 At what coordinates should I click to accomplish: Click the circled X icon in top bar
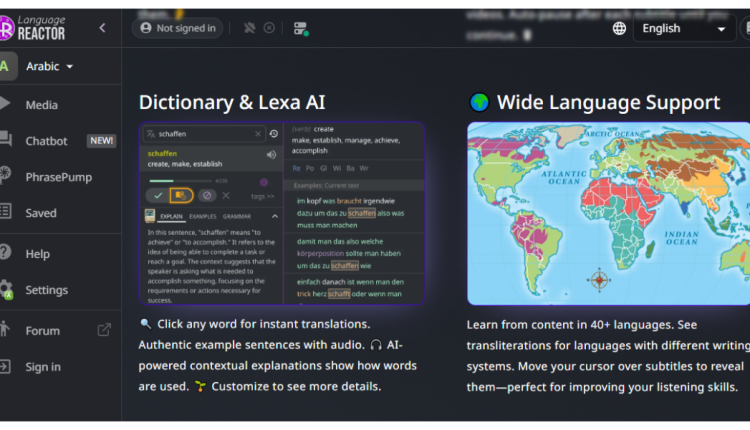[x=269, y=28]
